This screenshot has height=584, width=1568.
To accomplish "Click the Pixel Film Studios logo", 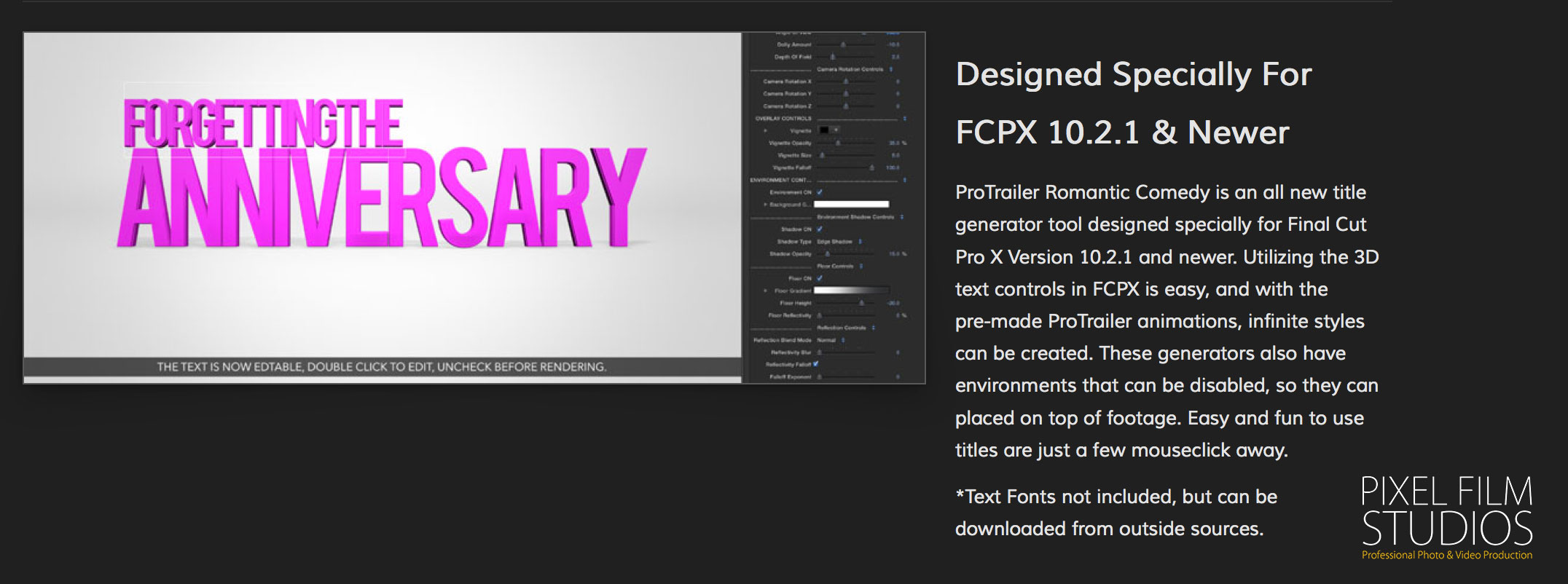I will (x=1447, y=517).
